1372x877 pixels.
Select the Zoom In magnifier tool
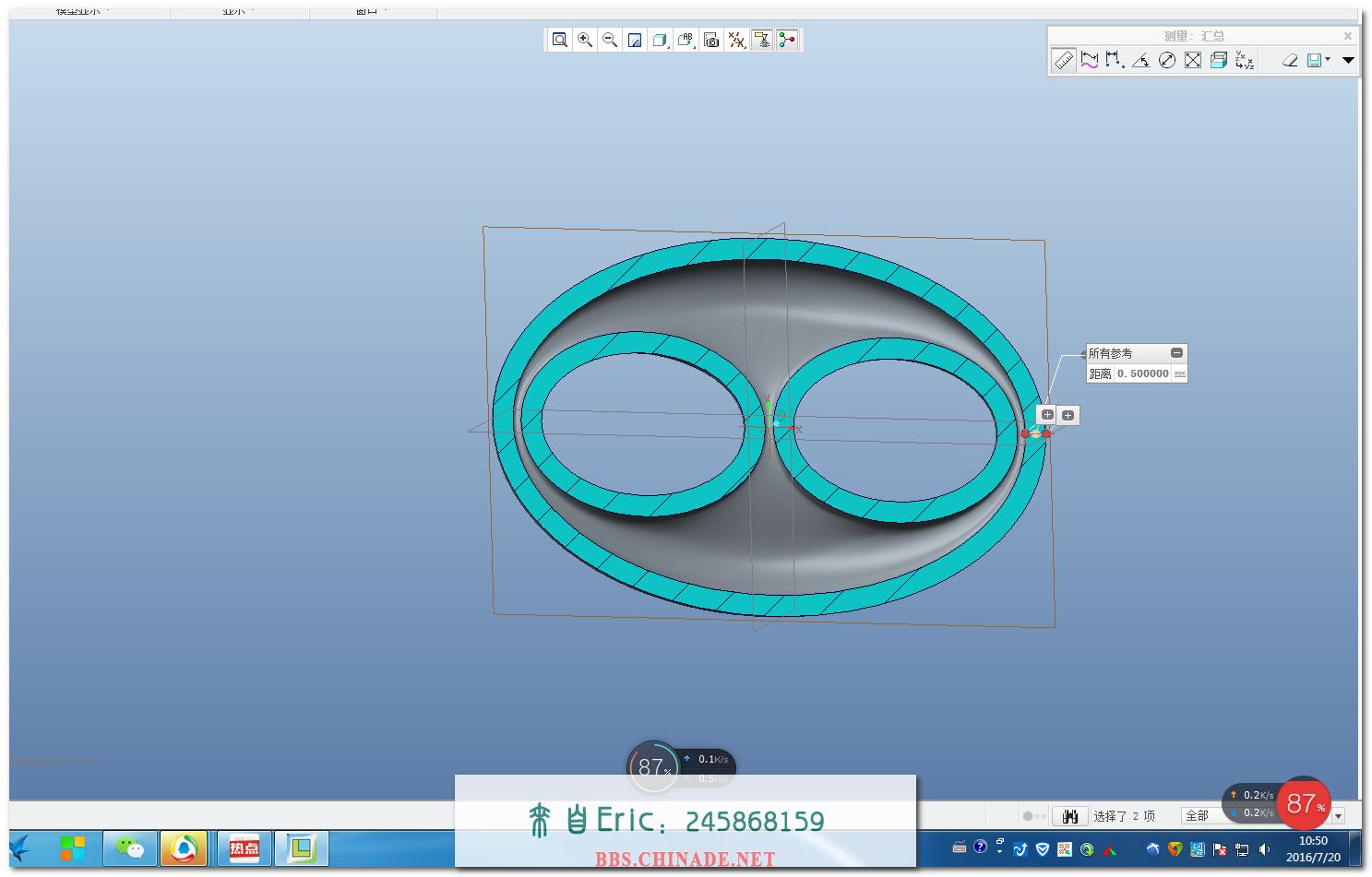tap(585, 40)
